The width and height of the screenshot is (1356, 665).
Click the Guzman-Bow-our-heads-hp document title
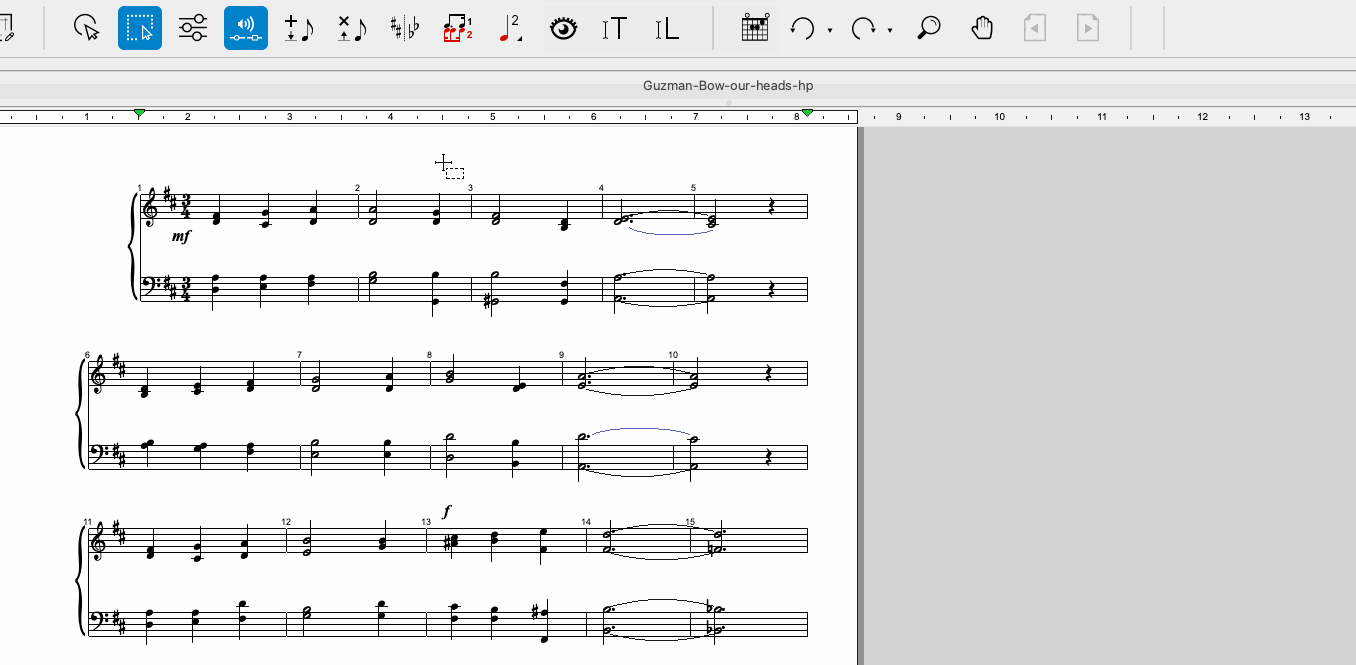click(727, 85)
